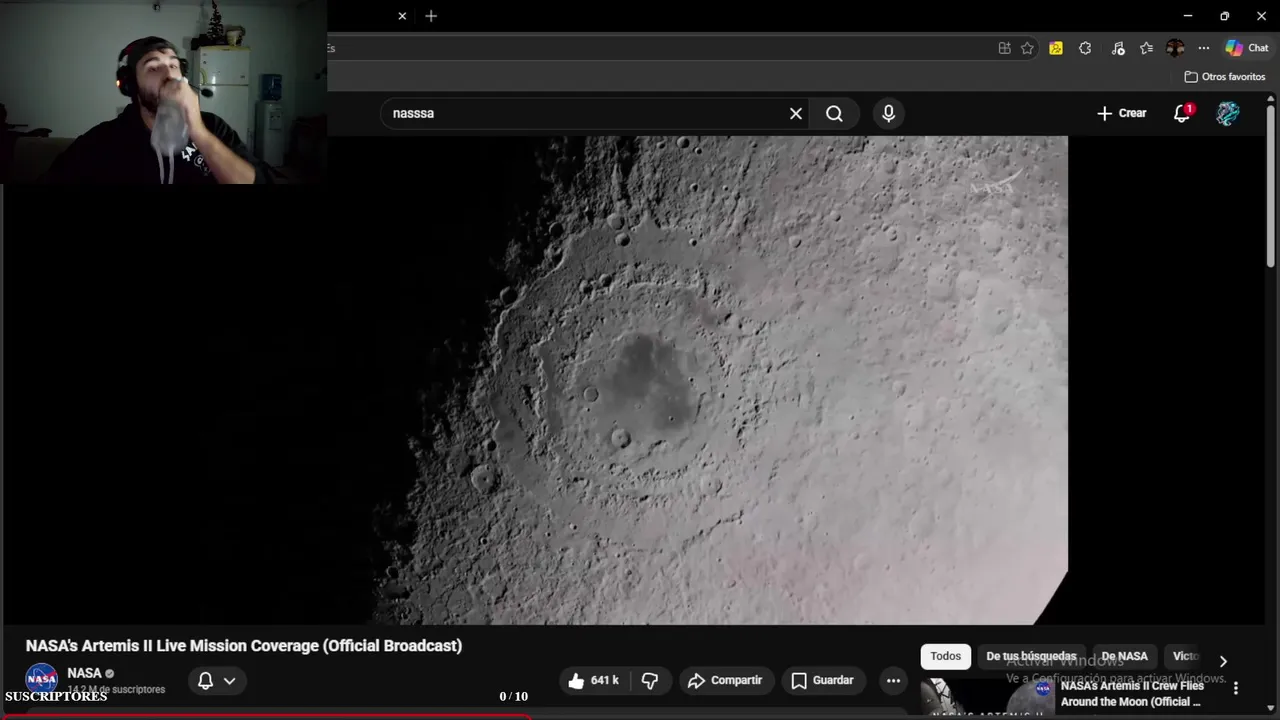Viewport: 1280px width, 720px height.
Task: Open the Favorites list icon
Action: click(x=1146, y=48)
